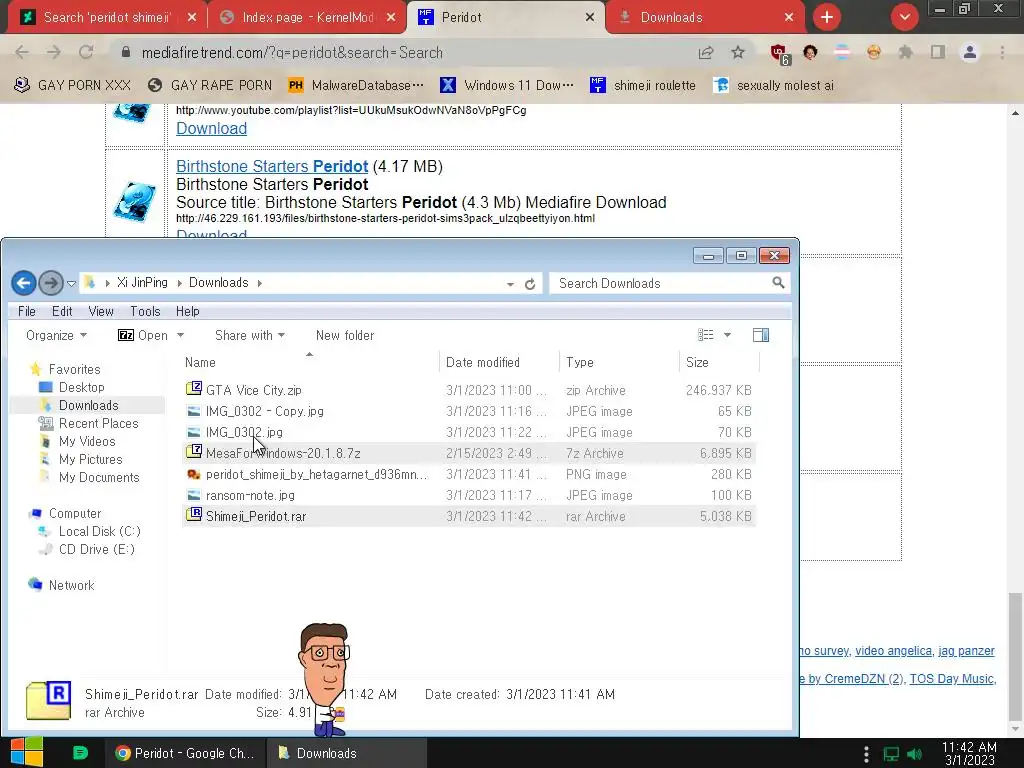Open MalwareDatabase bookmark
This screenshot has width=1024, height=768.
[356, 85]
